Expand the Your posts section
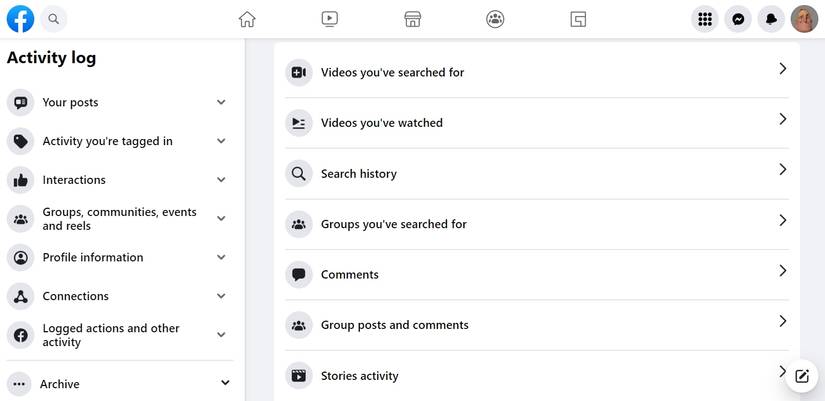Image resolution: width=825 pixels, height=401 pixels. (118, 102)
